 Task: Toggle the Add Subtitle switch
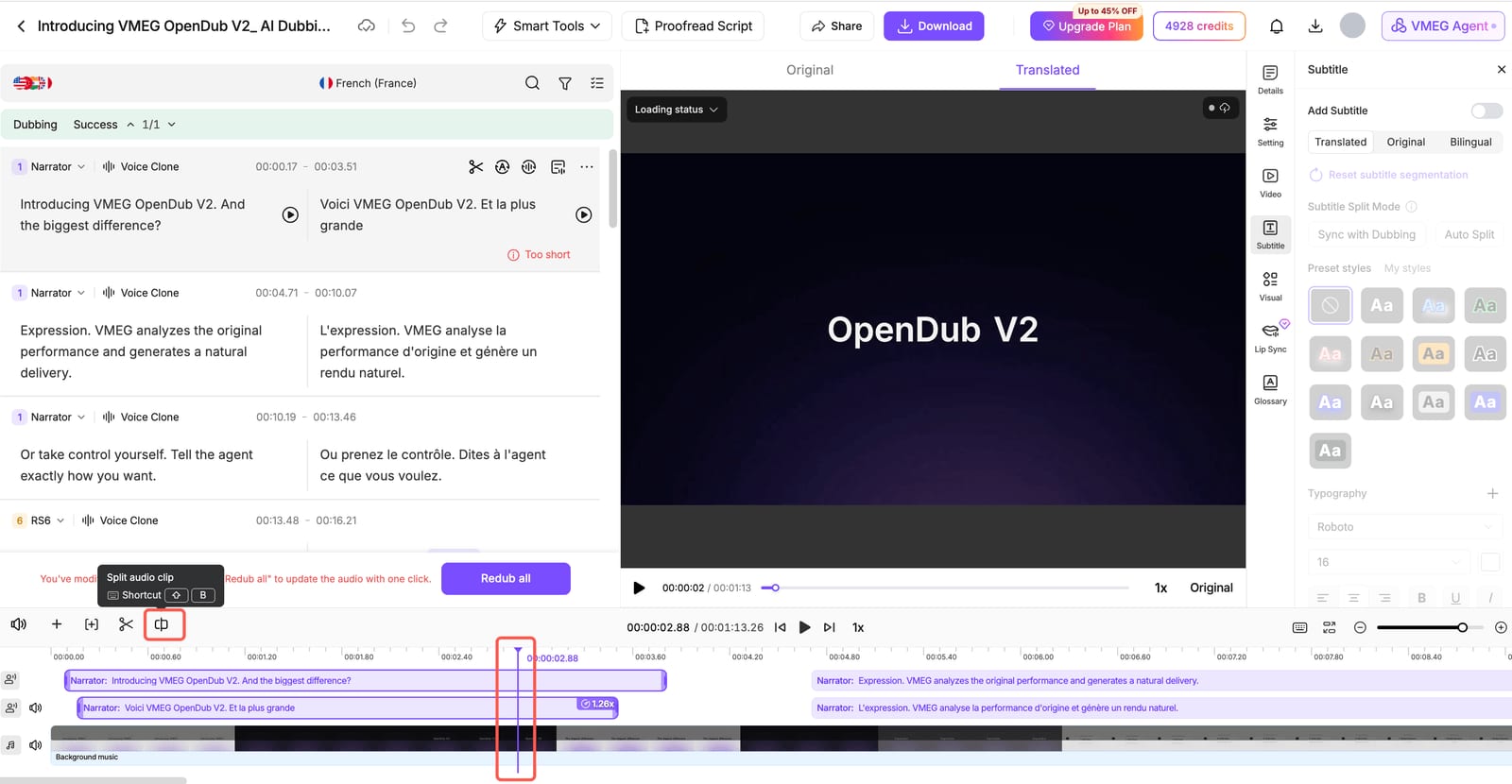(x=1486, y=111)
